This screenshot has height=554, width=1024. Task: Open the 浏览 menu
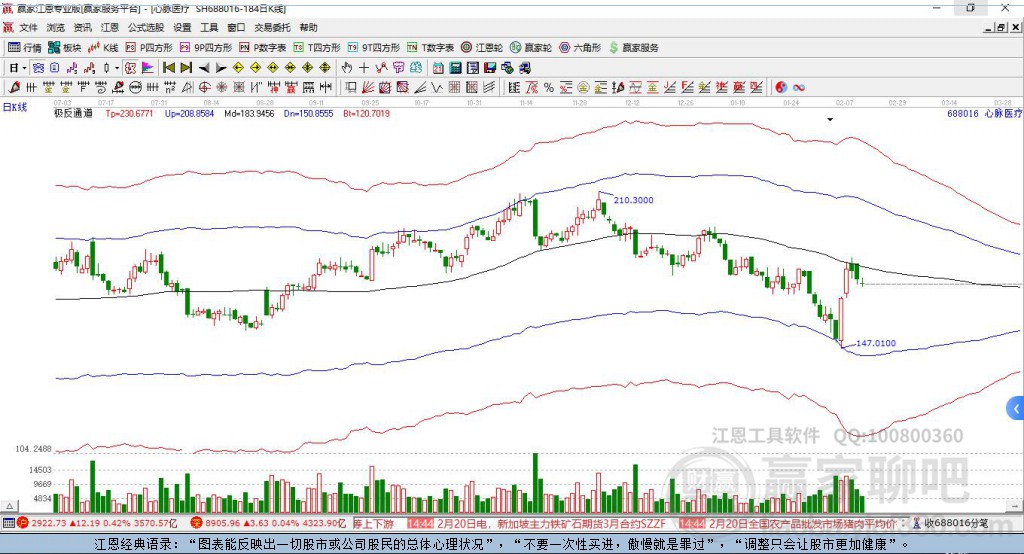coord(56,27)
